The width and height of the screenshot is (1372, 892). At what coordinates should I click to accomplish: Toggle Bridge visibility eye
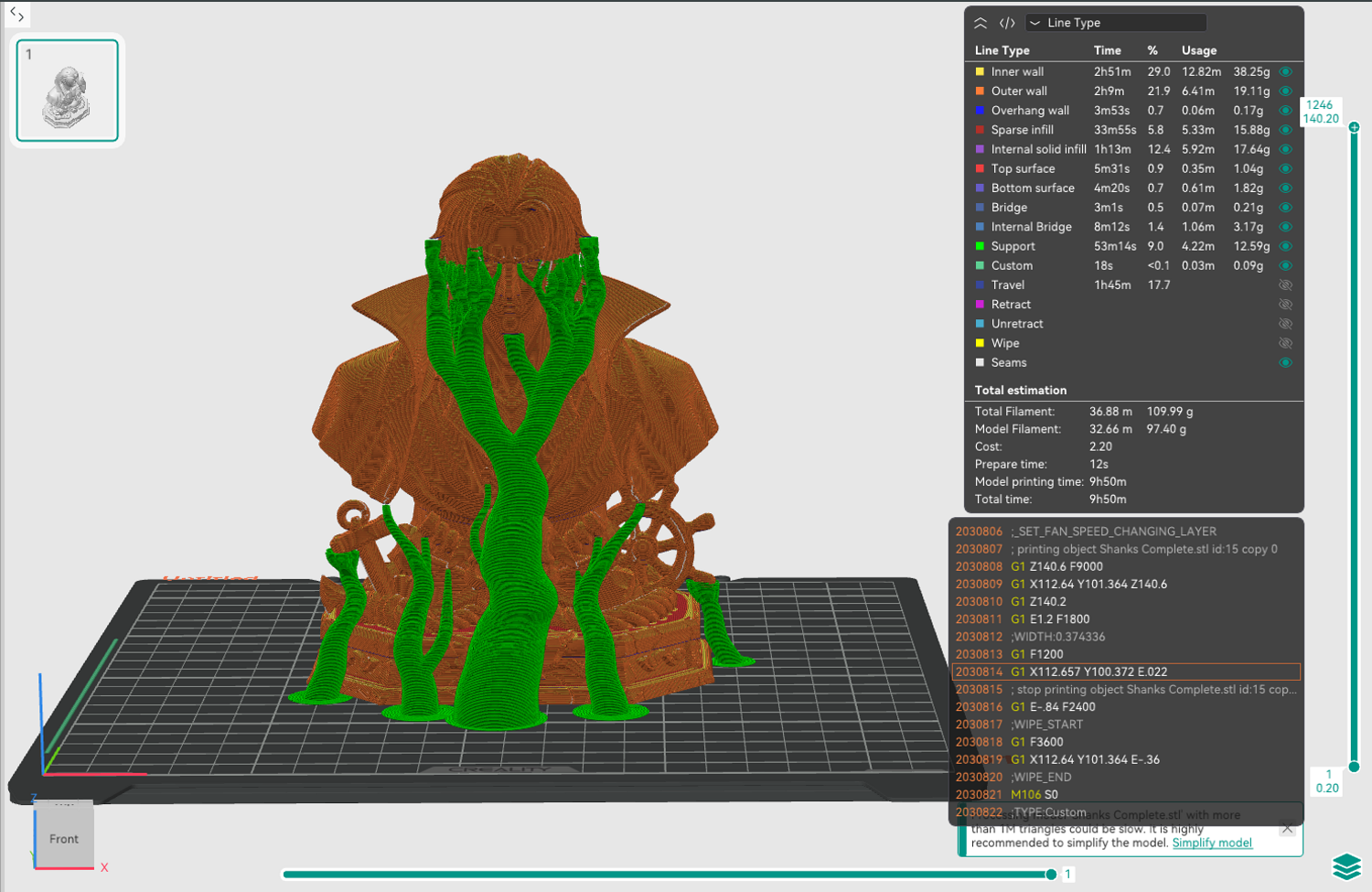pyautogui.click(x=1285, y=207)
